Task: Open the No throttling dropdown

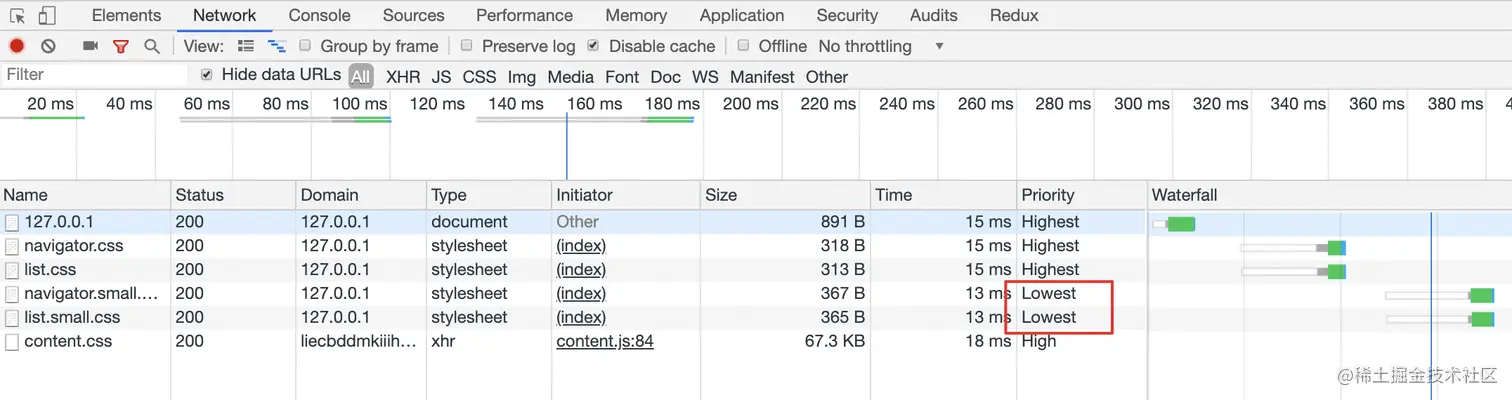Action: (880, 46)
